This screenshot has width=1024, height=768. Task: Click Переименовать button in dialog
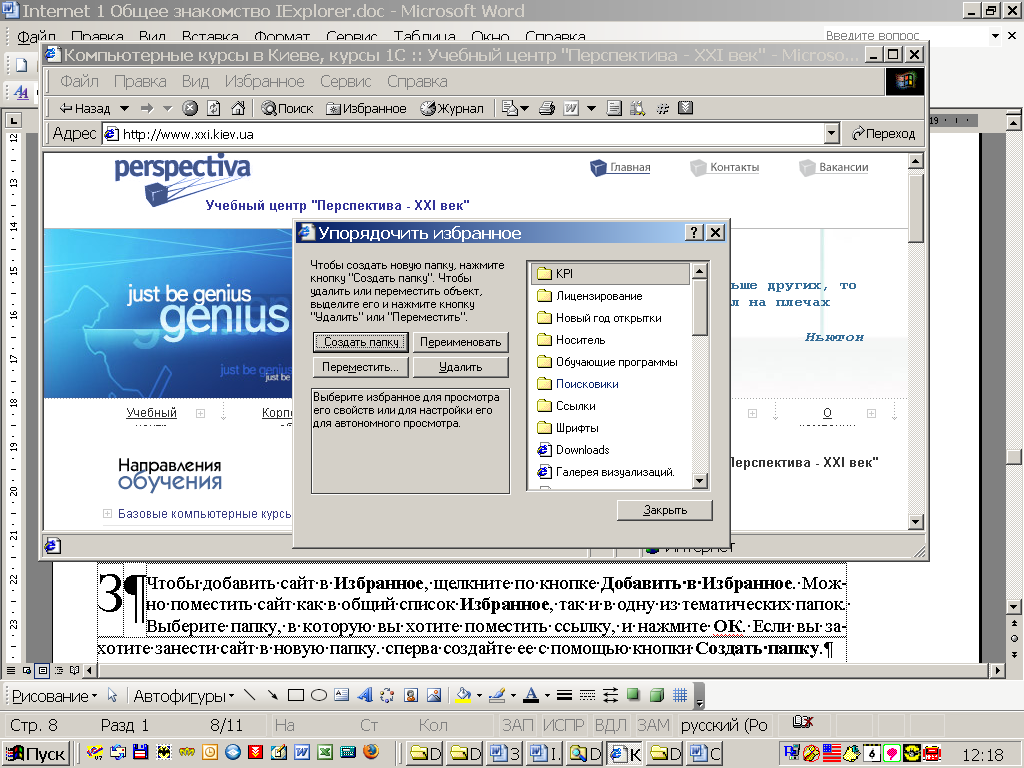point(460,342)
